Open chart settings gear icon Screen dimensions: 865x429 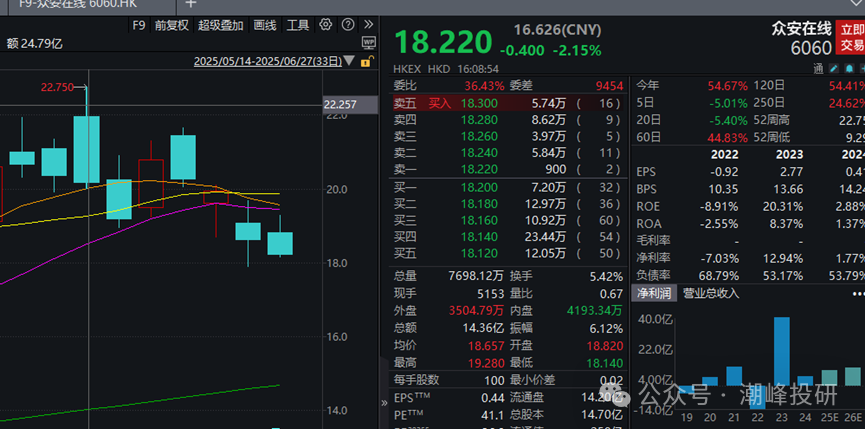[325, 25]
